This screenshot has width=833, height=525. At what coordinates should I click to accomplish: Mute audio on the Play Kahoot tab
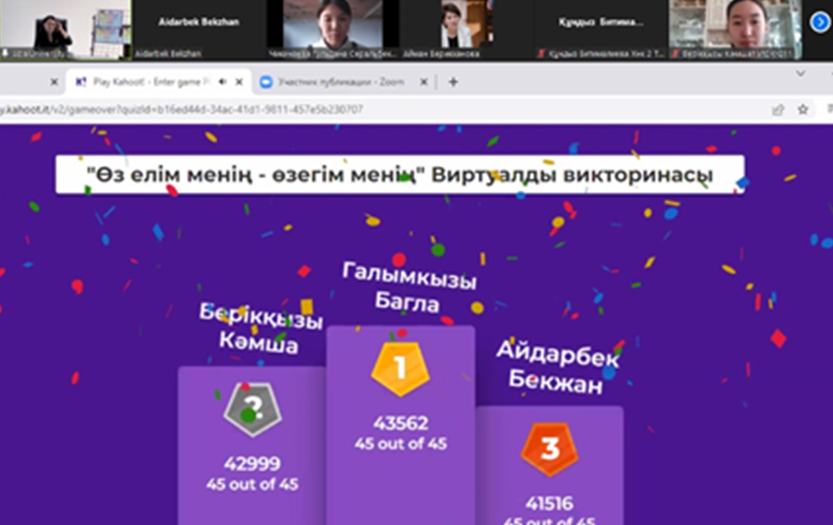(221, 82)
